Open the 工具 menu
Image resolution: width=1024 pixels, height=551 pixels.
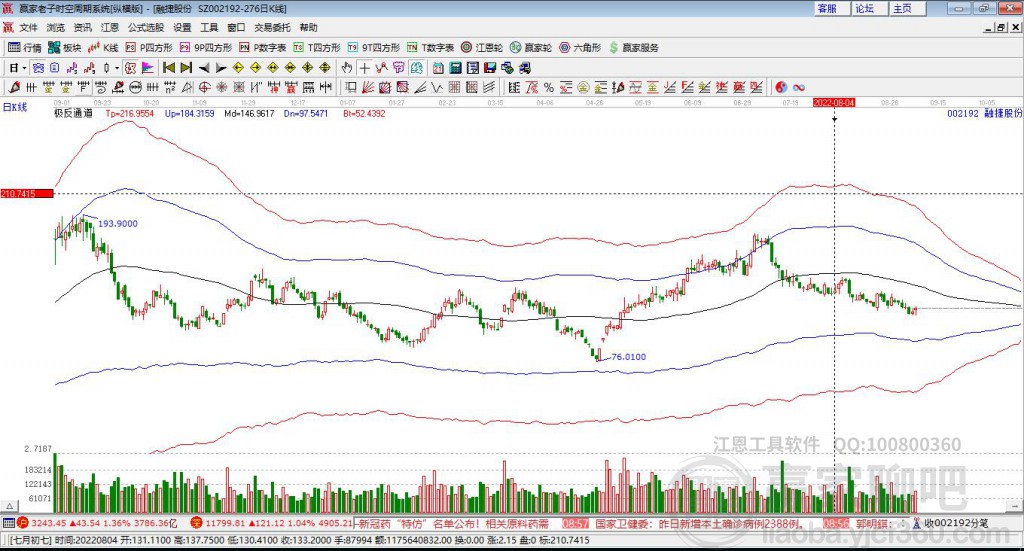coord(209,27)
